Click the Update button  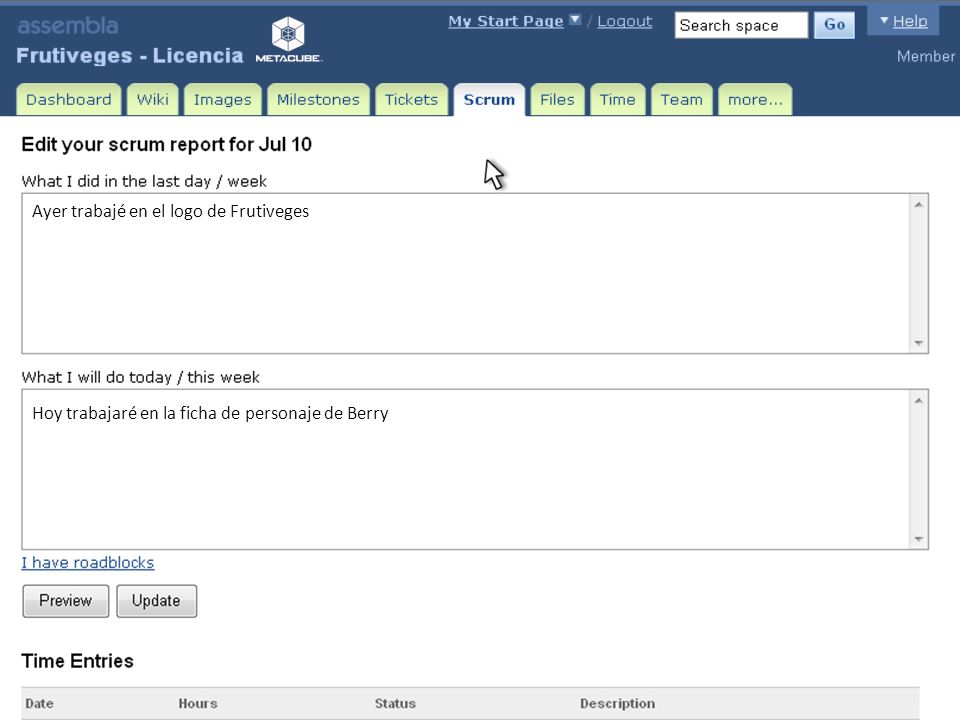tap(156, 601)
